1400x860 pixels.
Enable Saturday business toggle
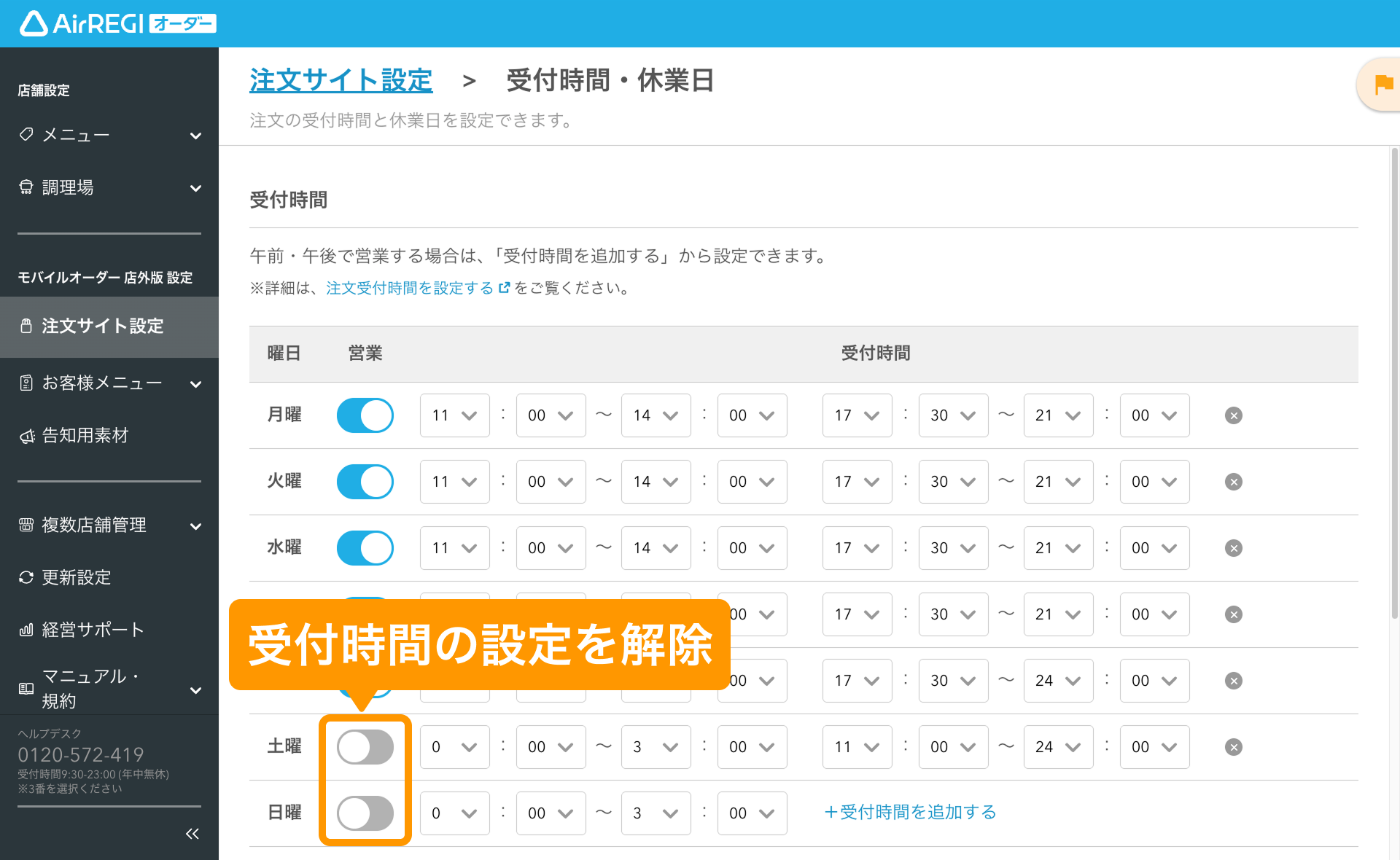click(x=365, y=747)
